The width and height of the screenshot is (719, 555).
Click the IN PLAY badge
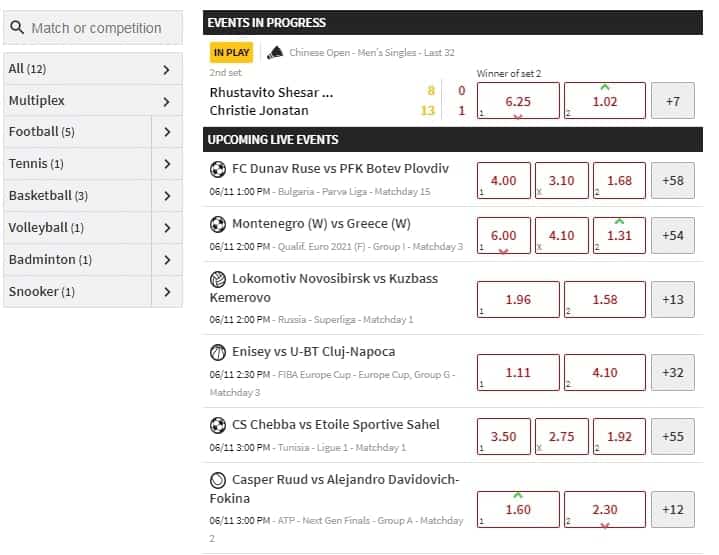(x=231, y=53)
